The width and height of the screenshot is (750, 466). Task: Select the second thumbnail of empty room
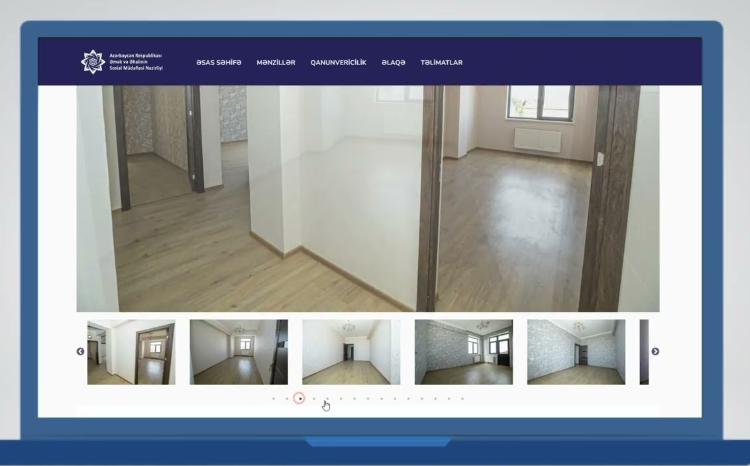[239, 352]
